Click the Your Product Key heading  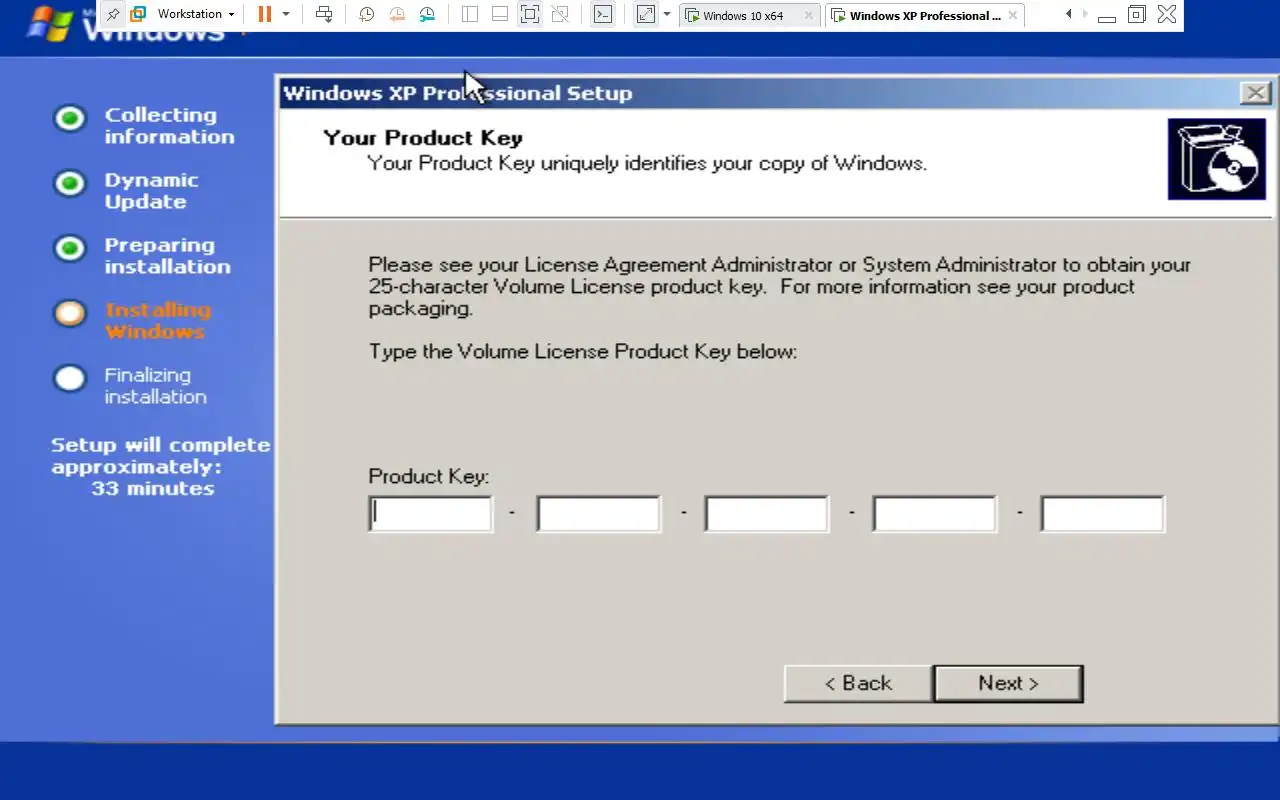(423, 138)
